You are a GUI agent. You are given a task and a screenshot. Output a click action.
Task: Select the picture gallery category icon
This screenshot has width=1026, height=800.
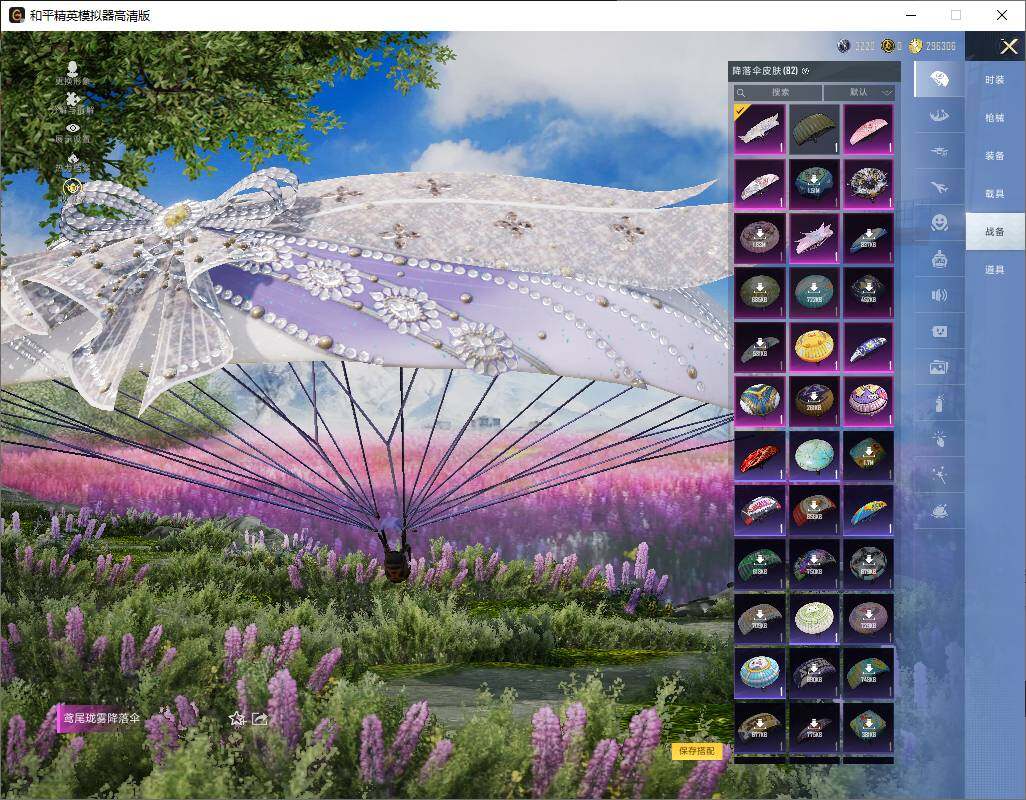click(x=939, y=367)
